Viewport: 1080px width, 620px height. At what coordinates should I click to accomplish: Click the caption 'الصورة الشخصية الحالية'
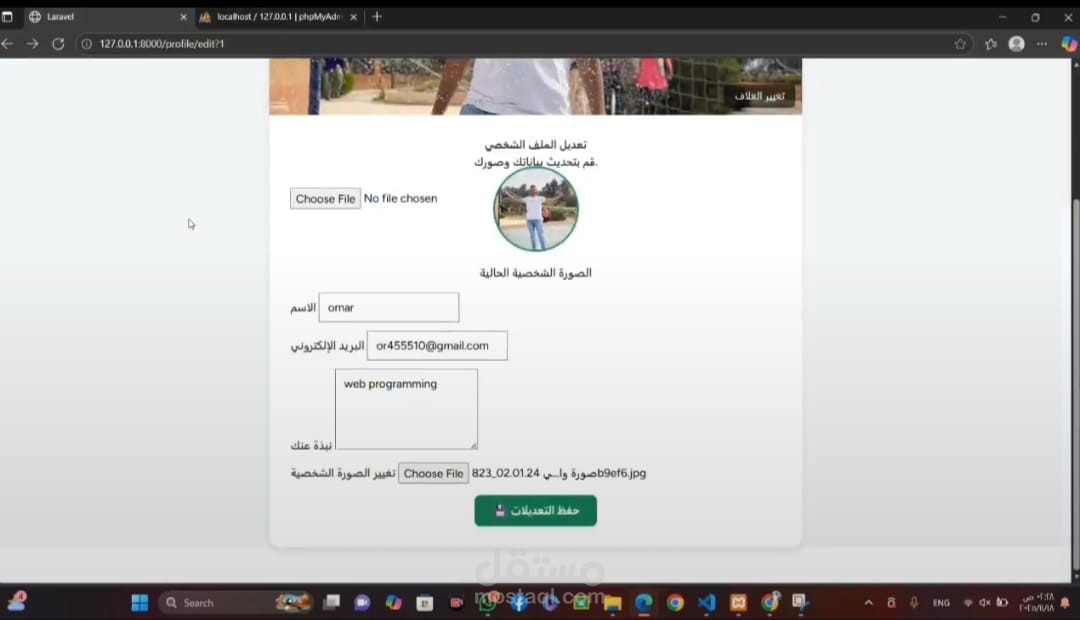click(x=535, y=273)
